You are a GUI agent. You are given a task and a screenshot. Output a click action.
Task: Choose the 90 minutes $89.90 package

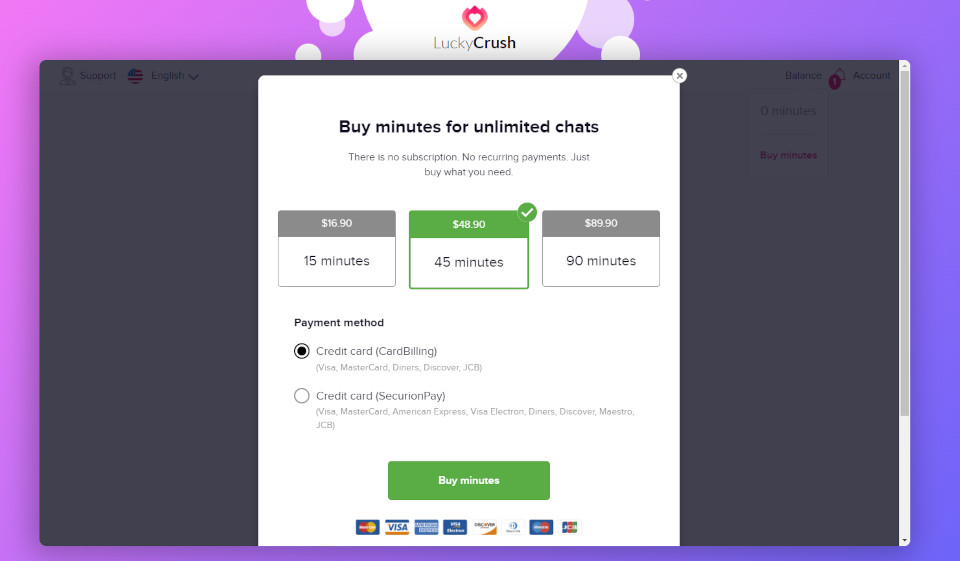pyautogui.click(x=600, y=248)
